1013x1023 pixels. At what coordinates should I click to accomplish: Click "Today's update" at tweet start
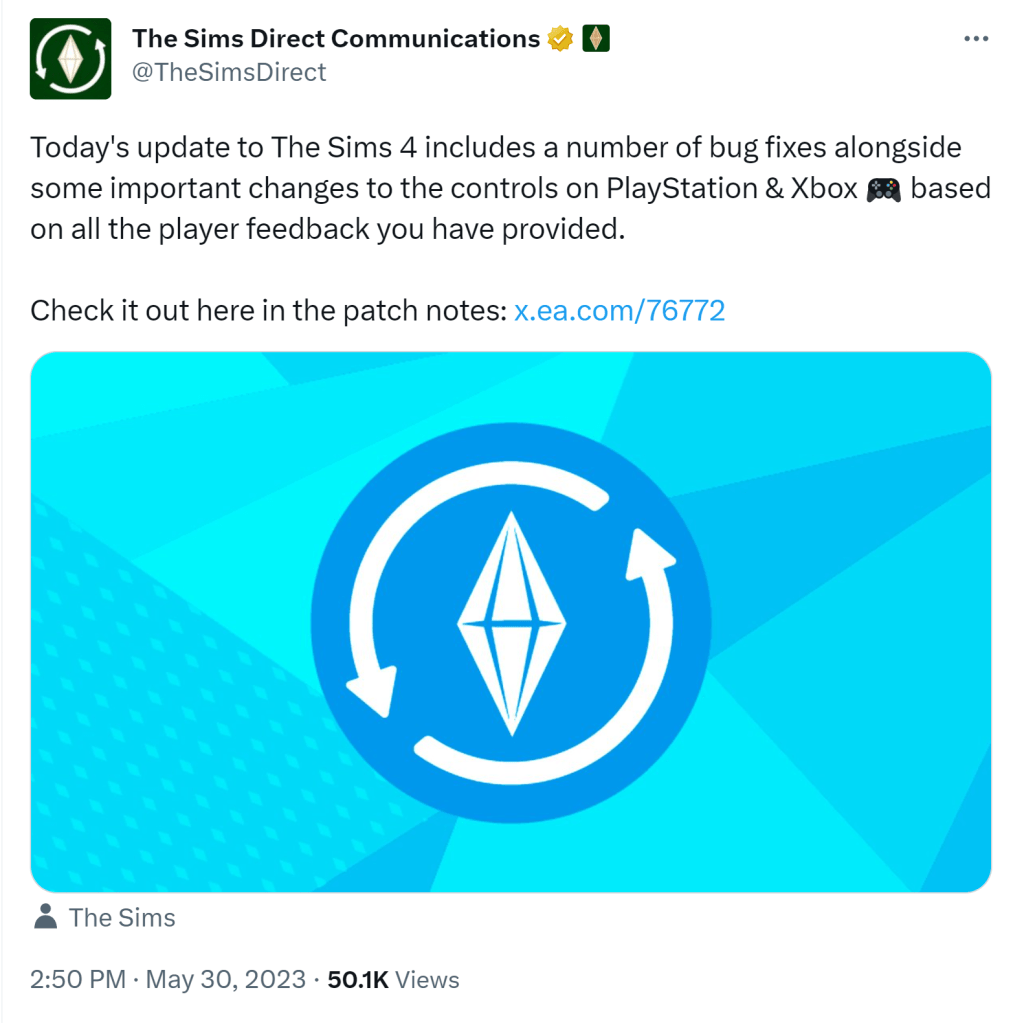pyautogui.click(x=129, y=148)
